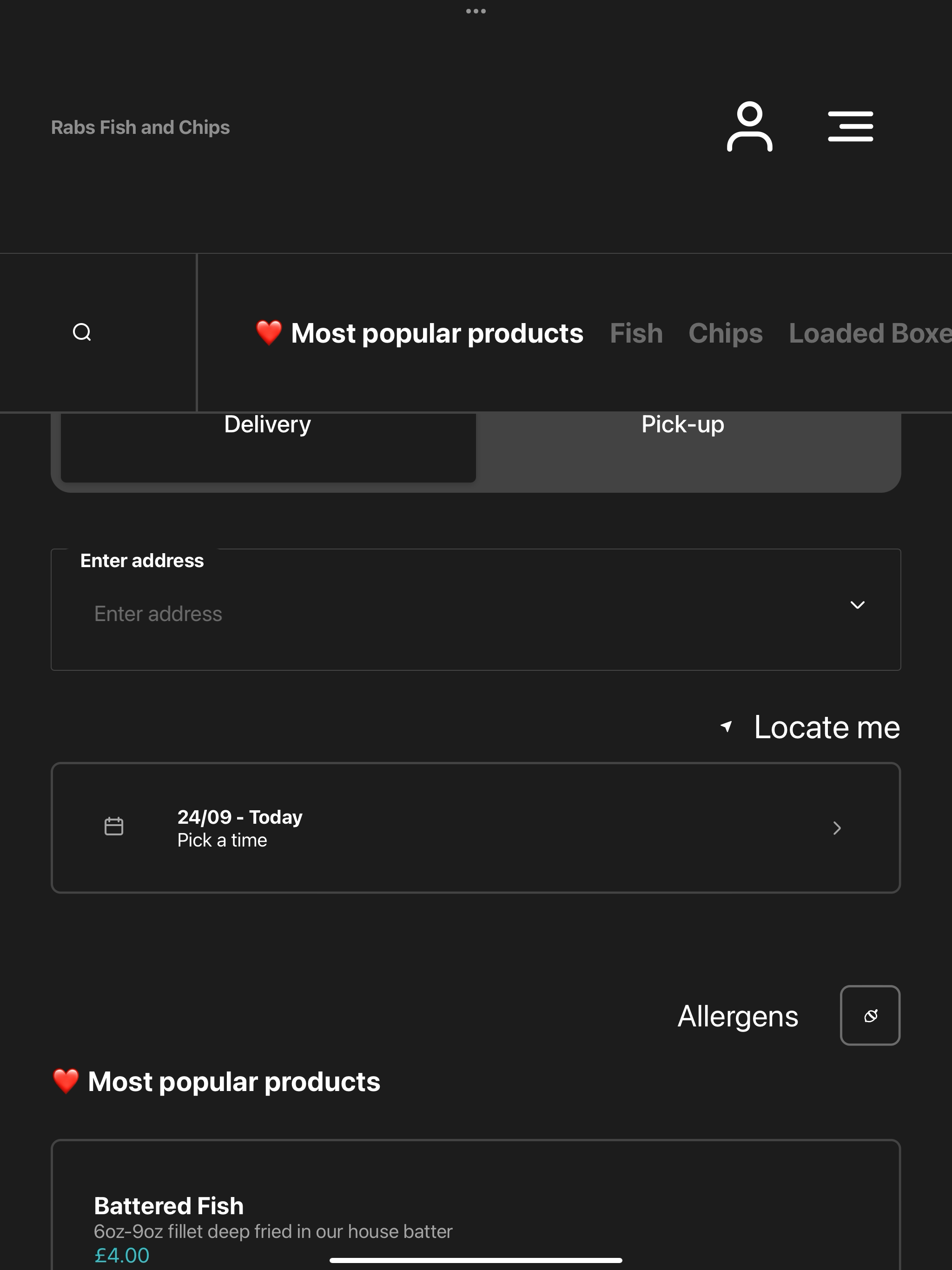Image resolution: width=952 pixels, height=1270 pixels.
Task: Tap the red heart emoji in category bar
Action: click(269, 333)
